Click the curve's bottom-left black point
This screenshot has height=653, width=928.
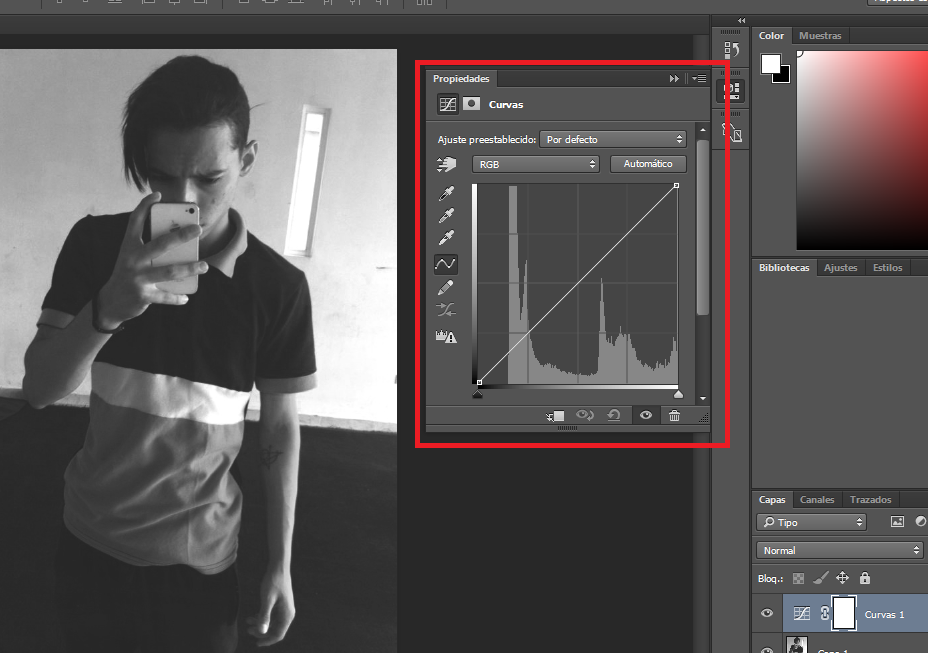coord(479,382)
